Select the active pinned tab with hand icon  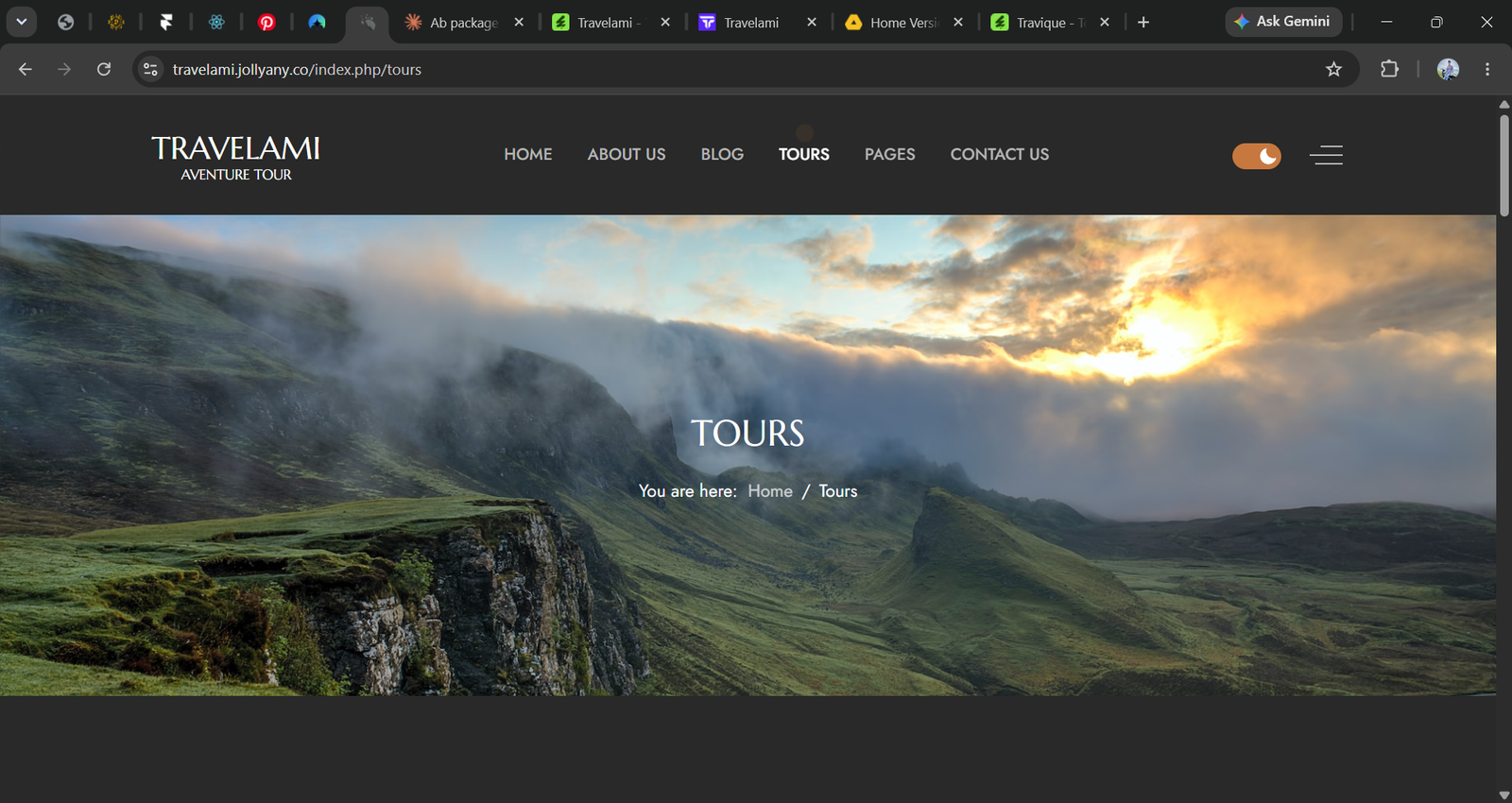(368, 22)
